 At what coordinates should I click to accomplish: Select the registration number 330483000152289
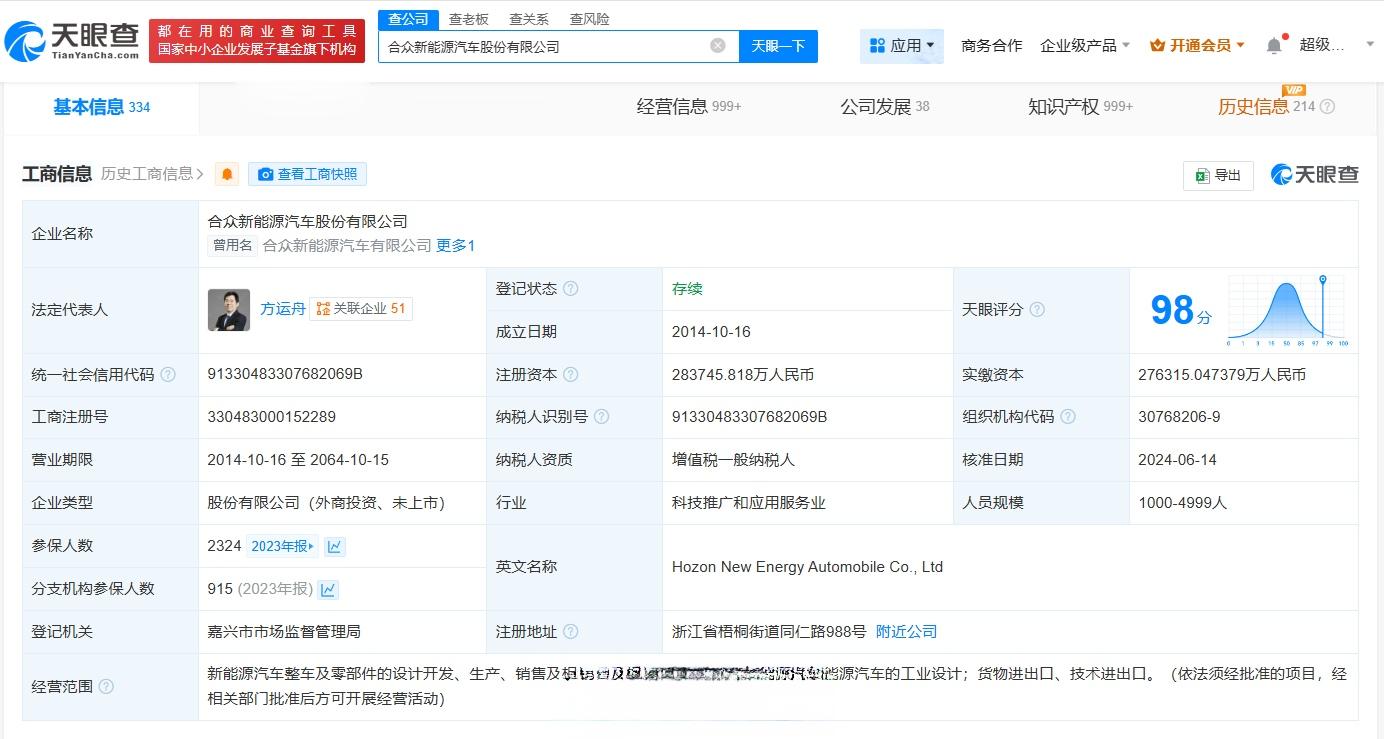(272, 417)
